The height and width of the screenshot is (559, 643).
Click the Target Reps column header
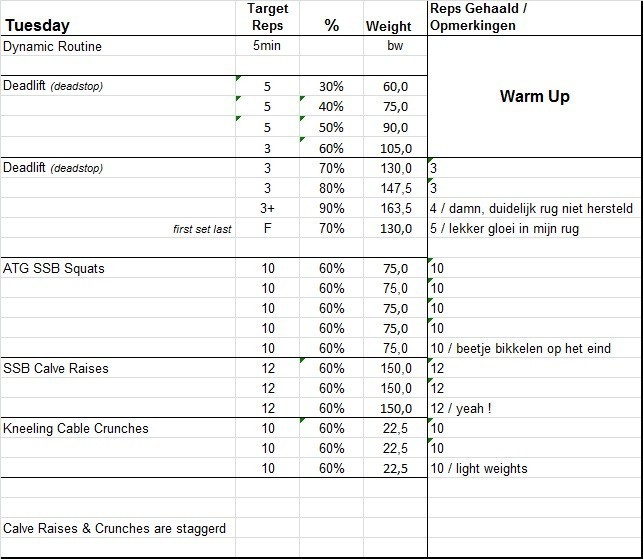coord(267,17)
